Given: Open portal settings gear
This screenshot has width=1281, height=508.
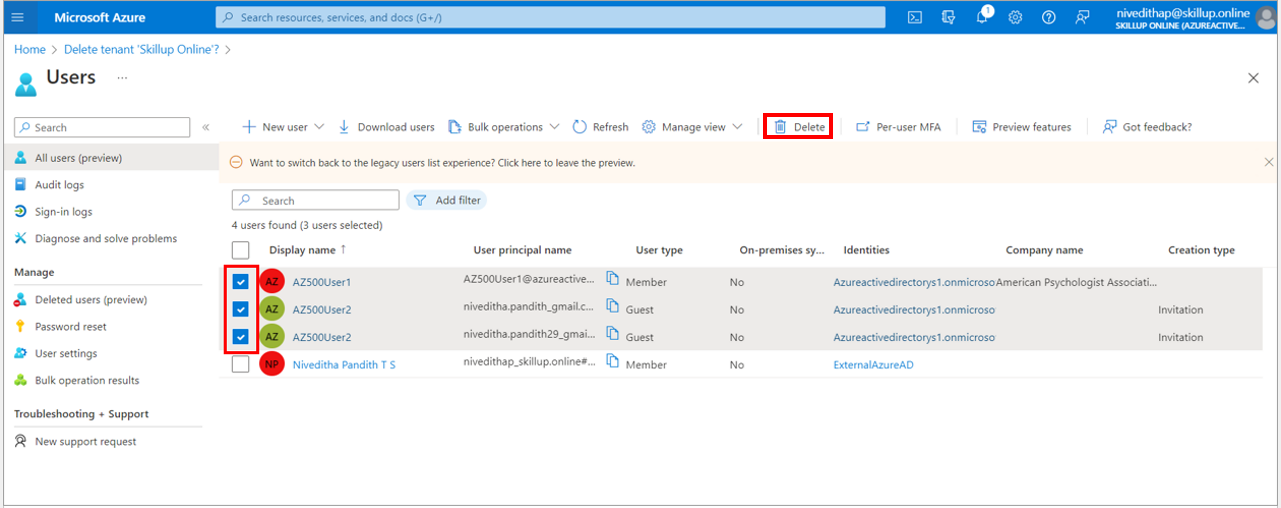Looking at the screenshot, I should coord(1015,17).
